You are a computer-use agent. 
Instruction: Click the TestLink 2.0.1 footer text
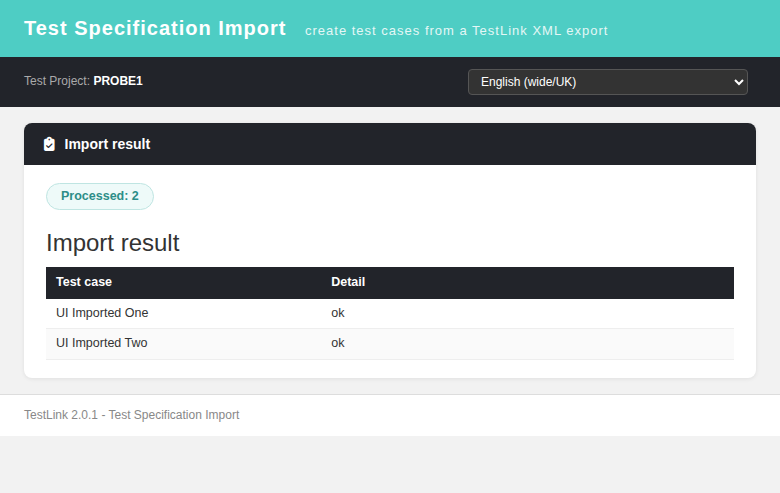point(132,415)
